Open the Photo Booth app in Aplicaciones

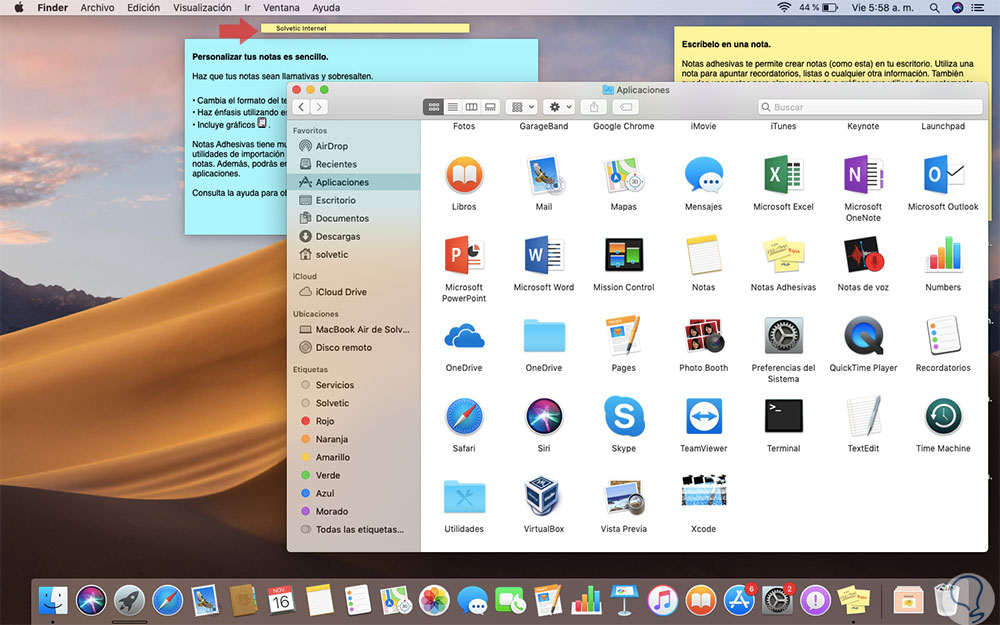coord(703,335)
